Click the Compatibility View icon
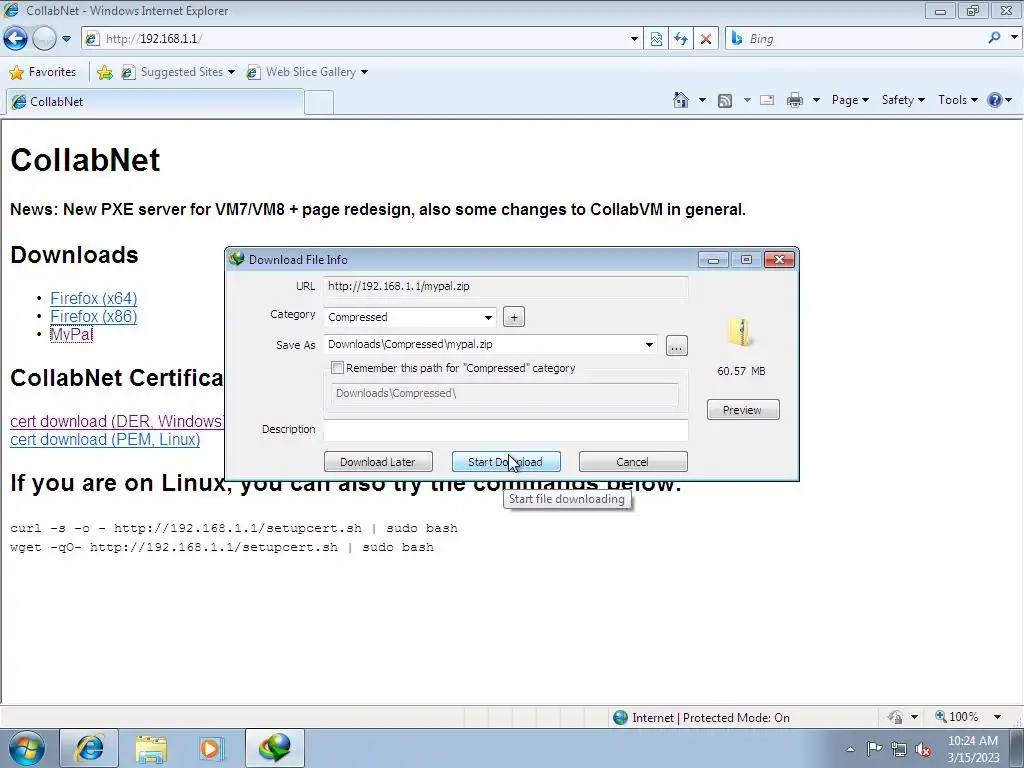This screenshot has width=1024, height=768. (x=656, y=39)
